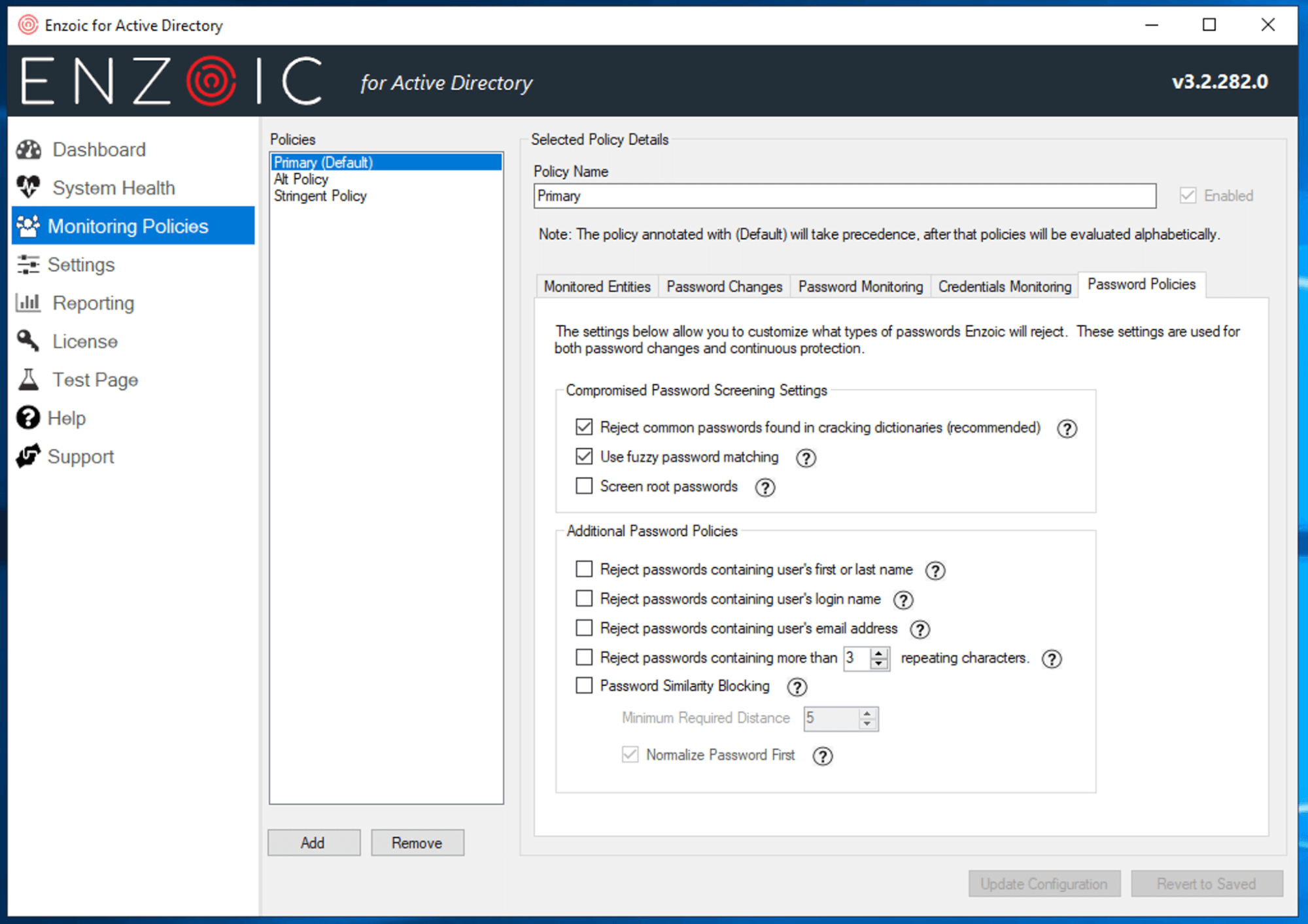The height and width of the screenshot is (924, 1308).
Task: Uncheck Use fuzzy password matching
Action: pyautogui.click(x=584, y=456)
